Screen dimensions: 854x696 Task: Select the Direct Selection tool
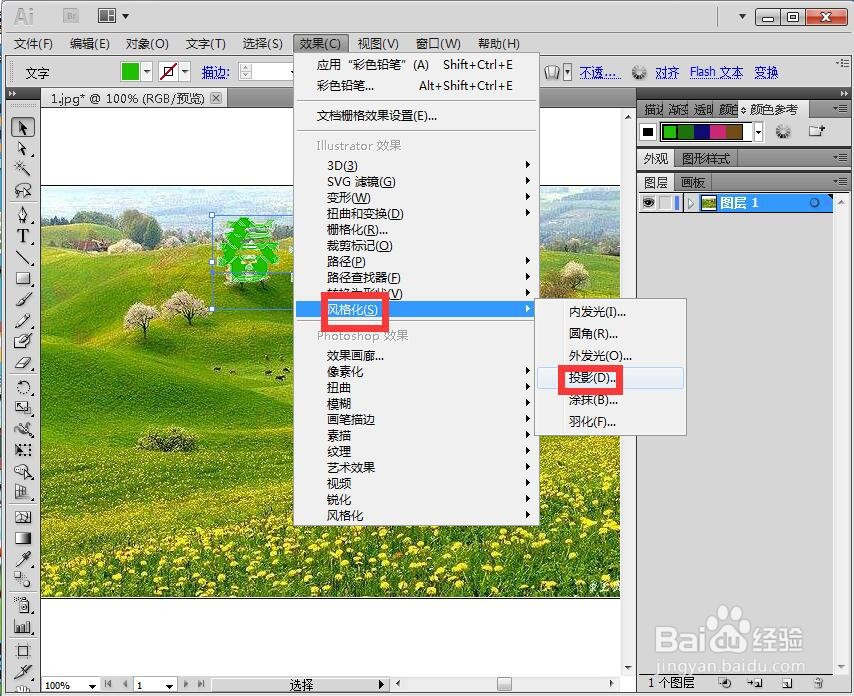click(x=23, y=149)
